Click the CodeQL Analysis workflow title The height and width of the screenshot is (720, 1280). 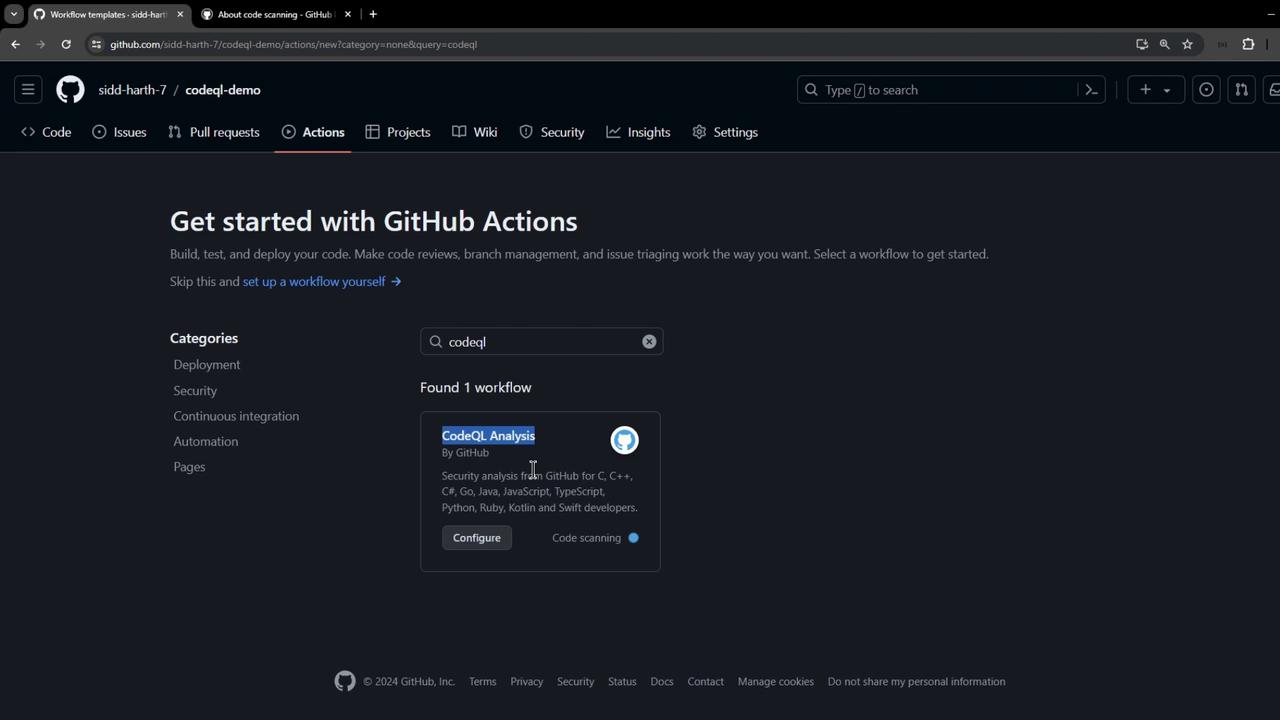point(488,436)
